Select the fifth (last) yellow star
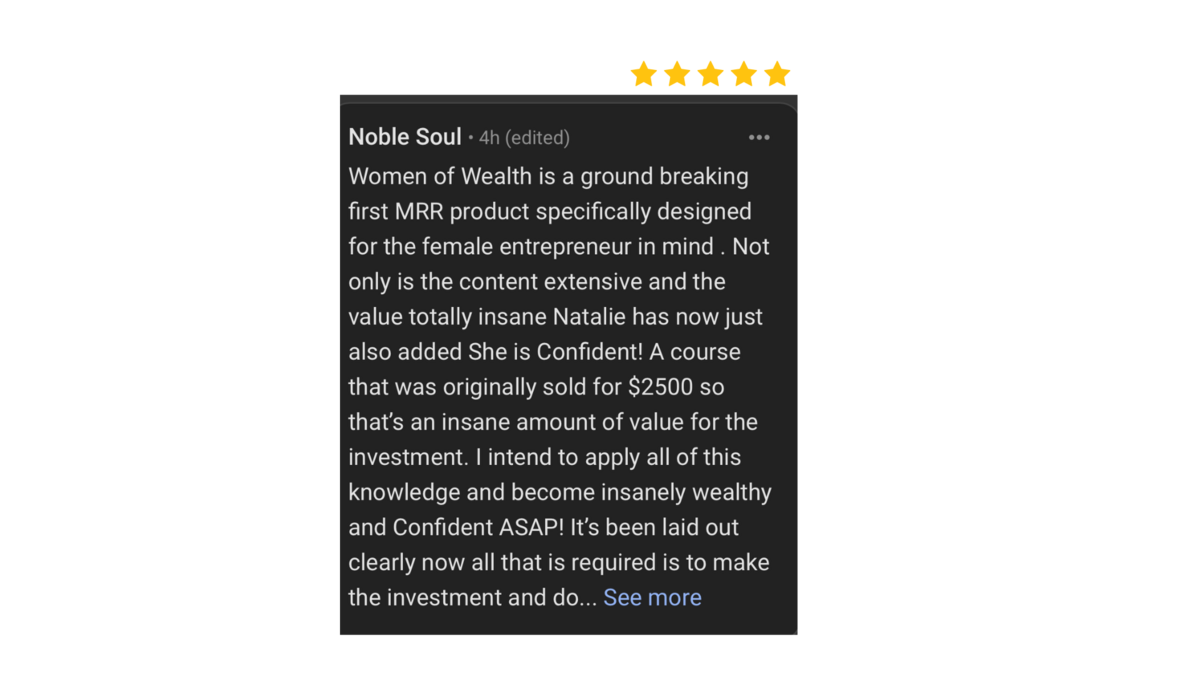This screenshot has height=675, width=1200. click(777, 74)
